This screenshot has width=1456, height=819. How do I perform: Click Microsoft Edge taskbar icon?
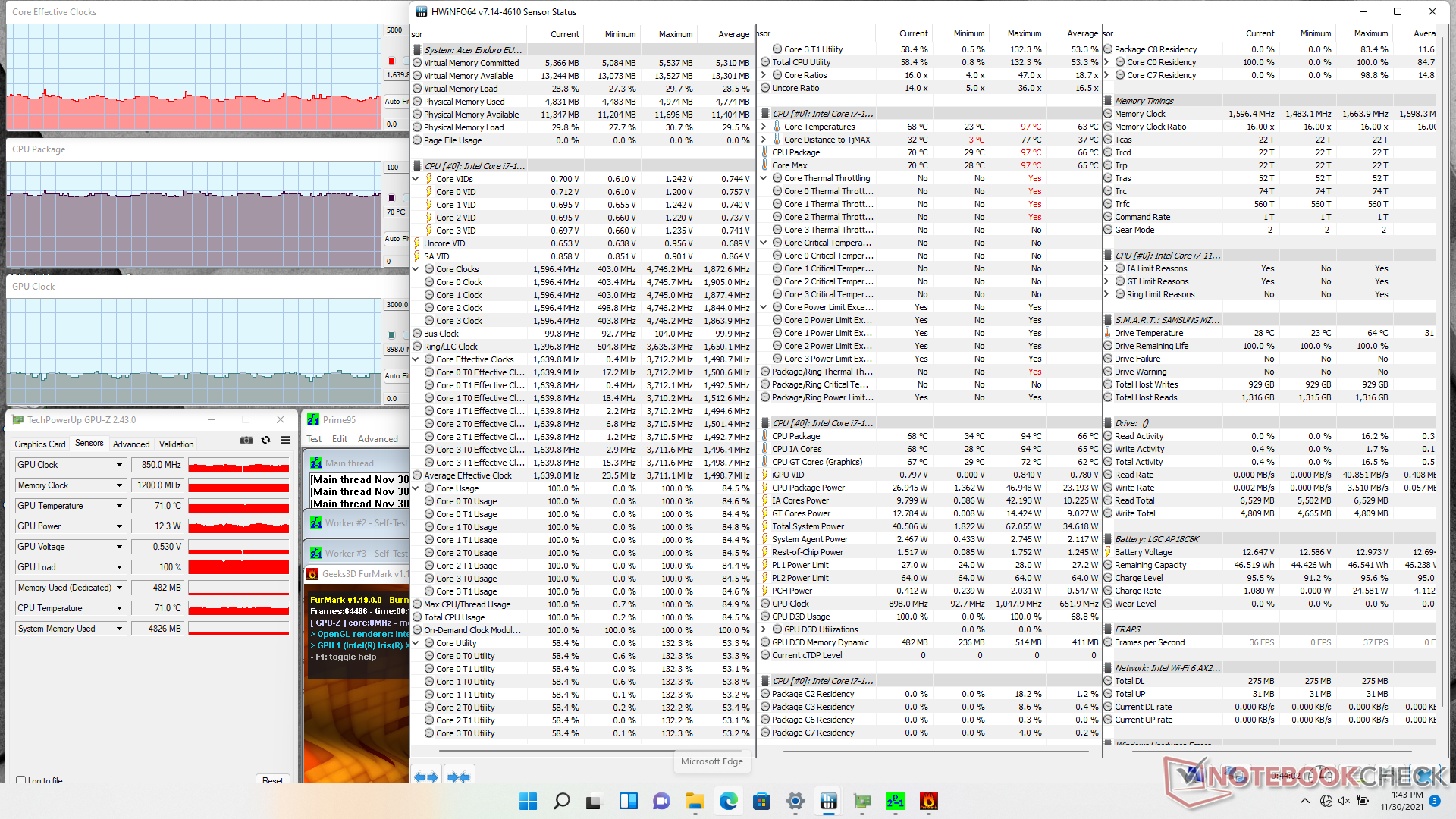pos(729,801)
